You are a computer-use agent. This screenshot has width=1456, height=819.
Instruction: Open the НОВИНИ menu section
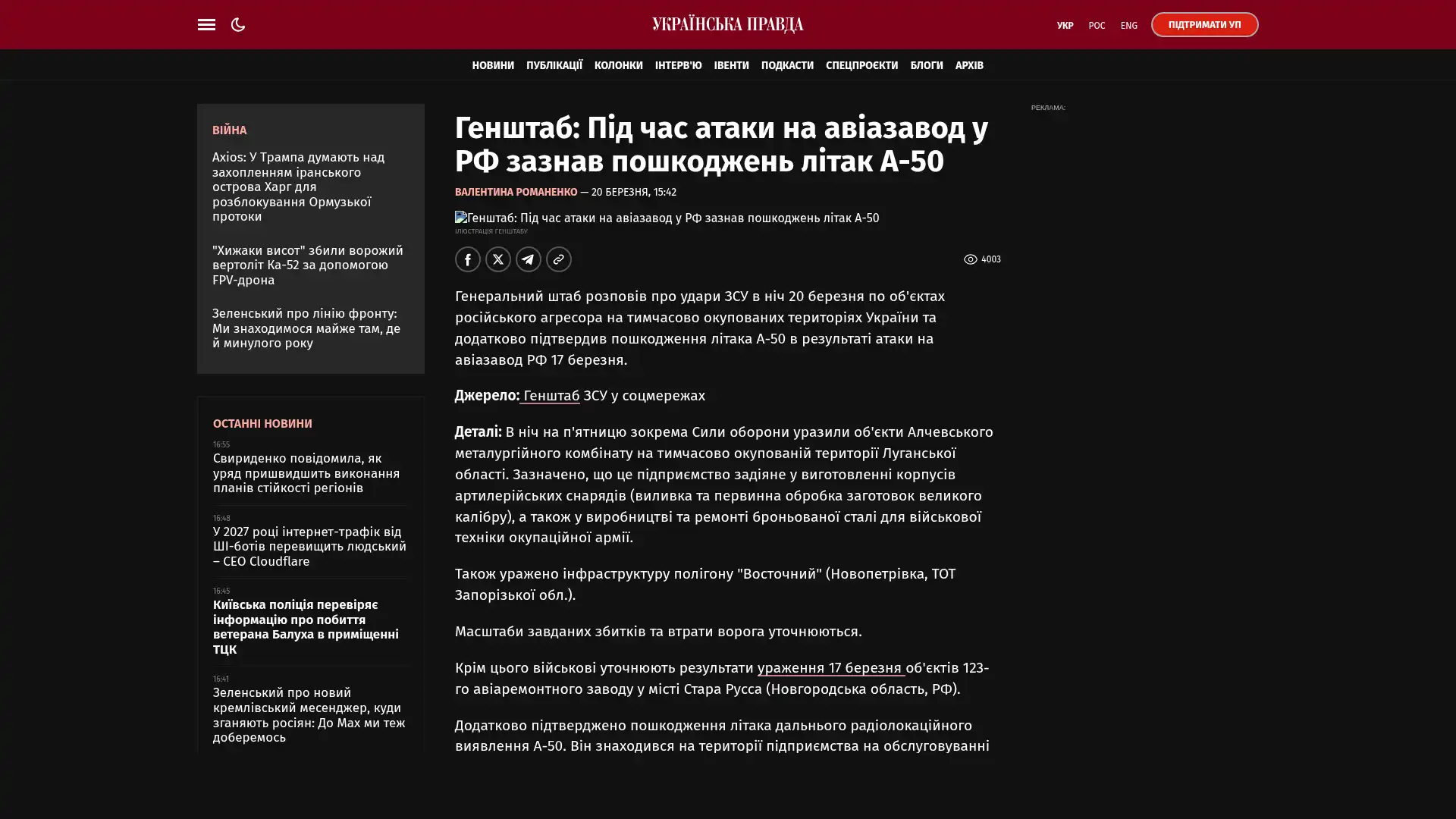pos(493,65)
